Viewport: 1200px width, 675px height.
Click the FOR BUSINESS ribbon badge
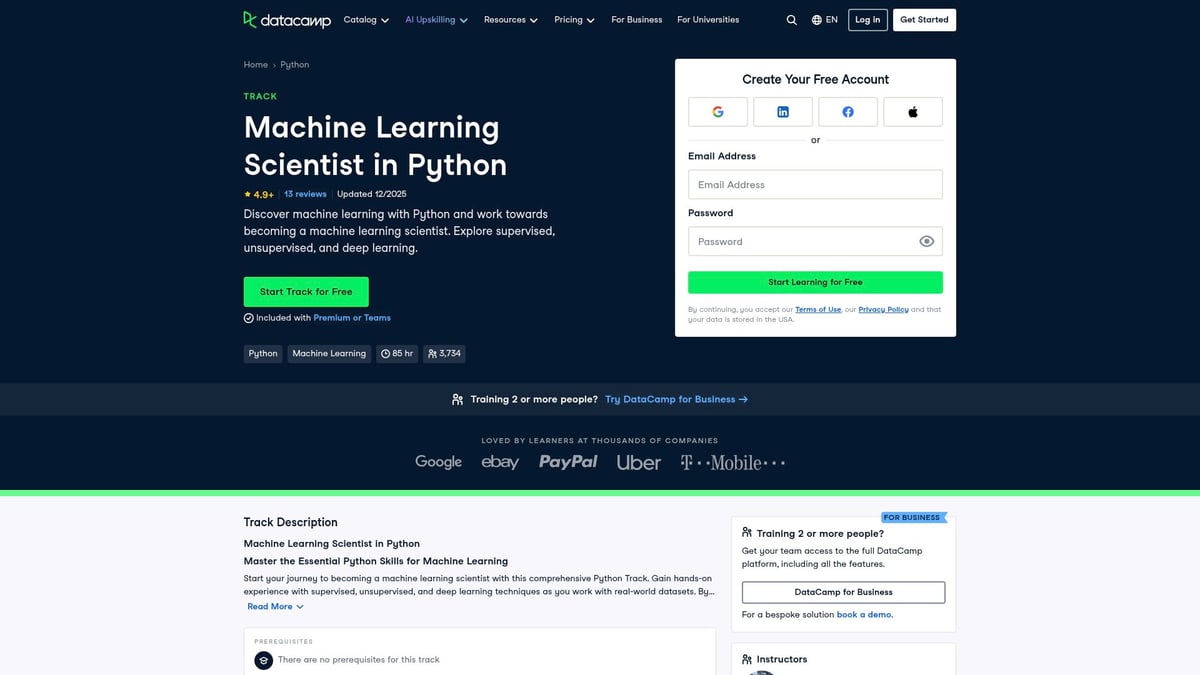pyautogui.click(x=913, y=518)
